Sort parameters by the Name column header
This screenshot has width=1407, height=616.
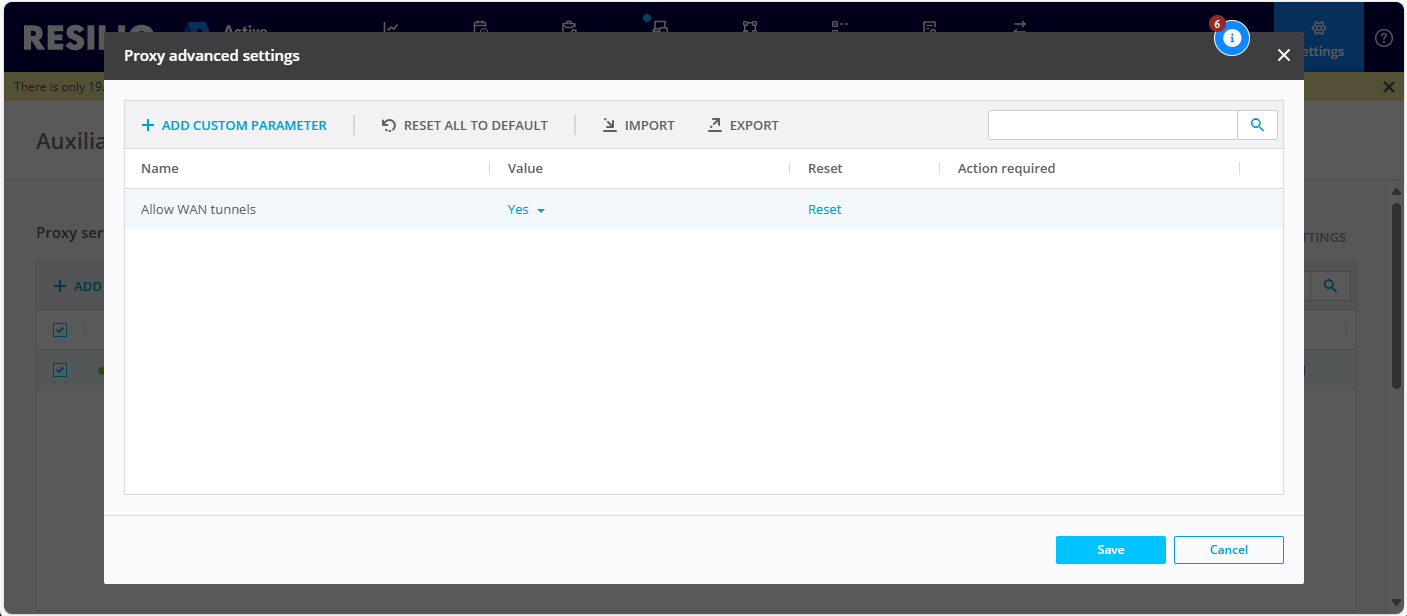[160, 169]
